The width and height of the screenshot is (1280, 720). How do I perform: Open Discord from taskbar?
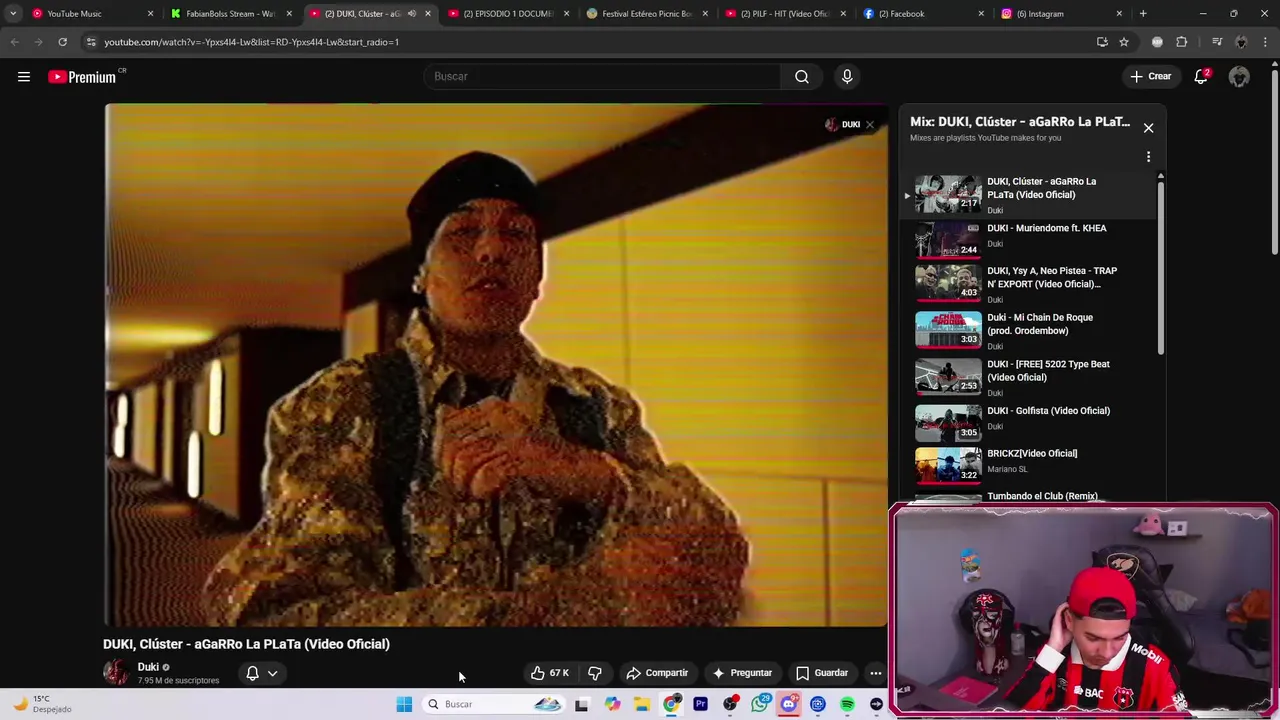(789, 704)
